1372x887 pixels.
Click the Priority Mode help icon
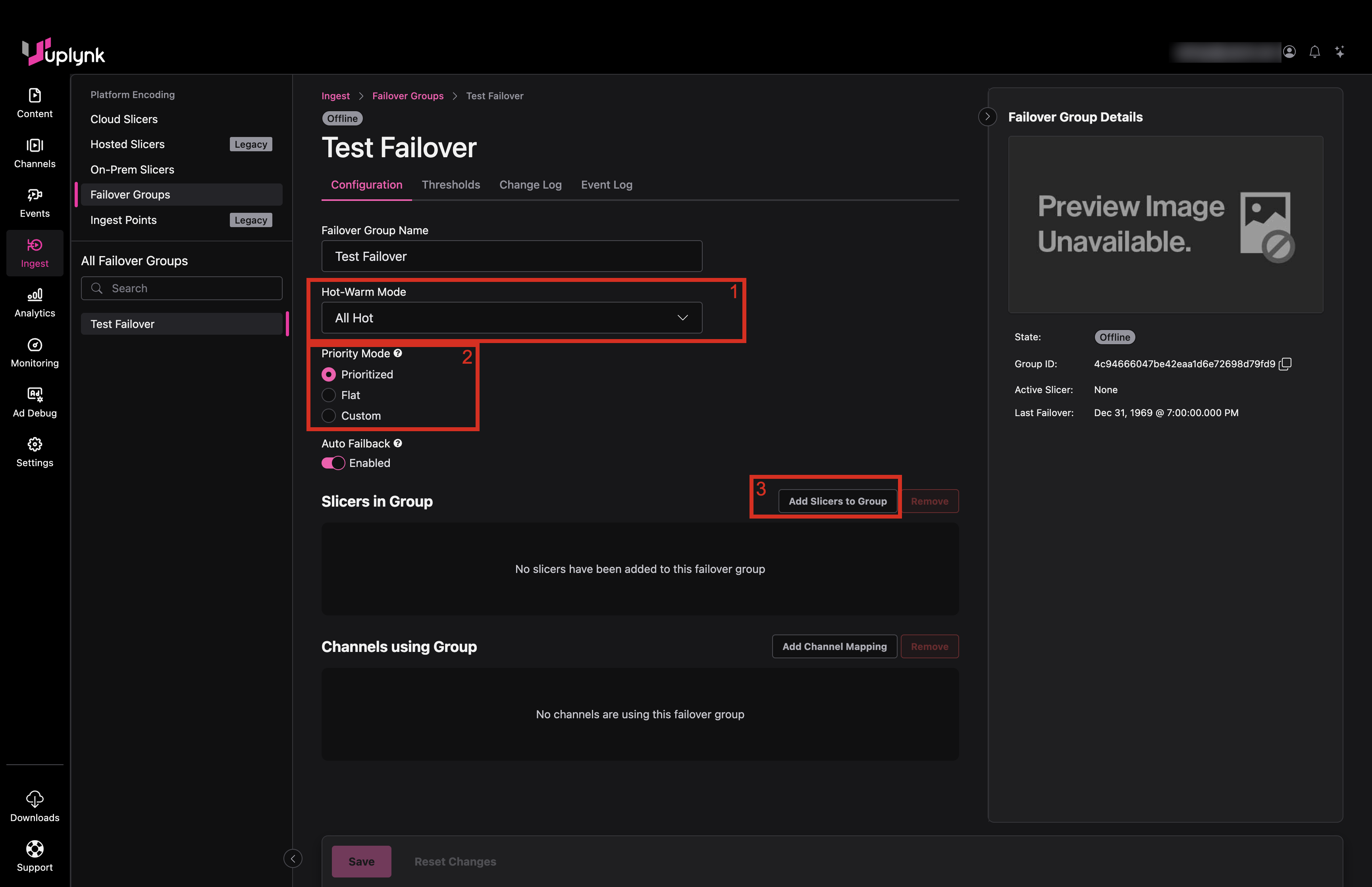pos(398,353)
